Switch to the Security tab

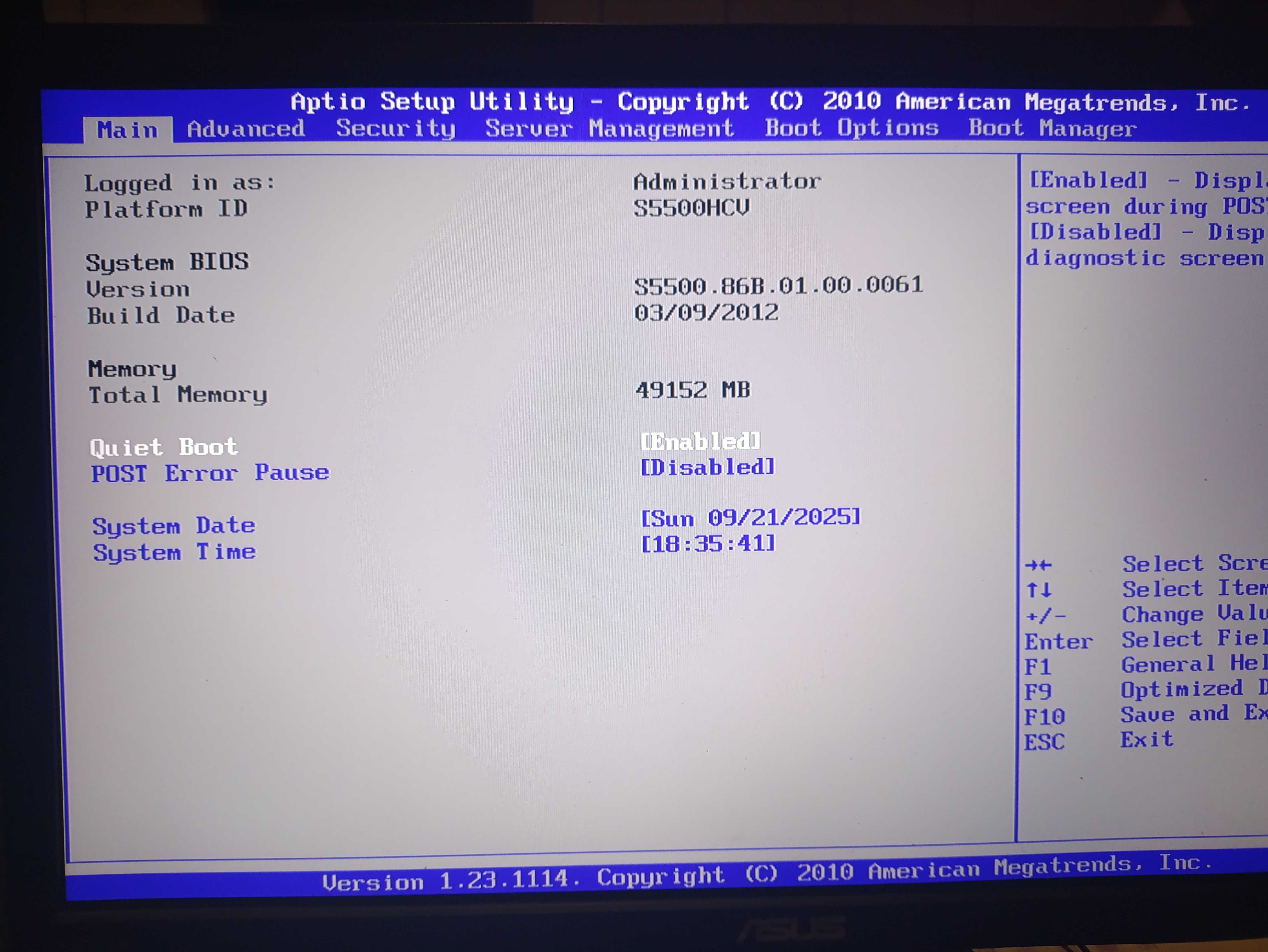pos(395,128)
